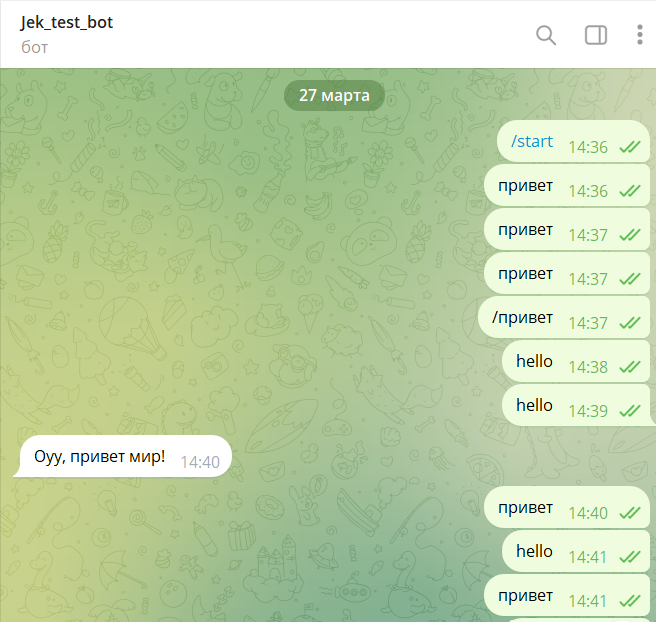
Task: Click read checkmarks on the /start message
Action: click(x=630, y=147)
